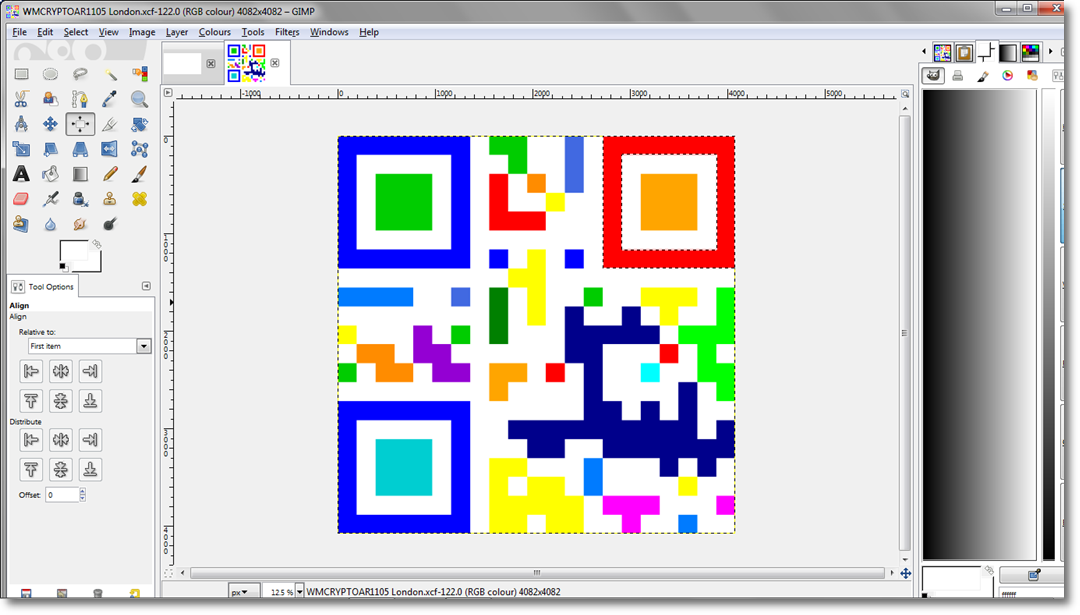
Task: Open the image menu at the ruler corner
Action: click(168, 92)
